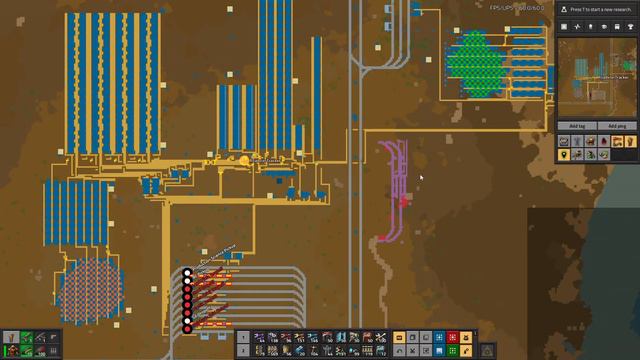
Task: Toggle the last grey map filter icon
Action: 604,154
